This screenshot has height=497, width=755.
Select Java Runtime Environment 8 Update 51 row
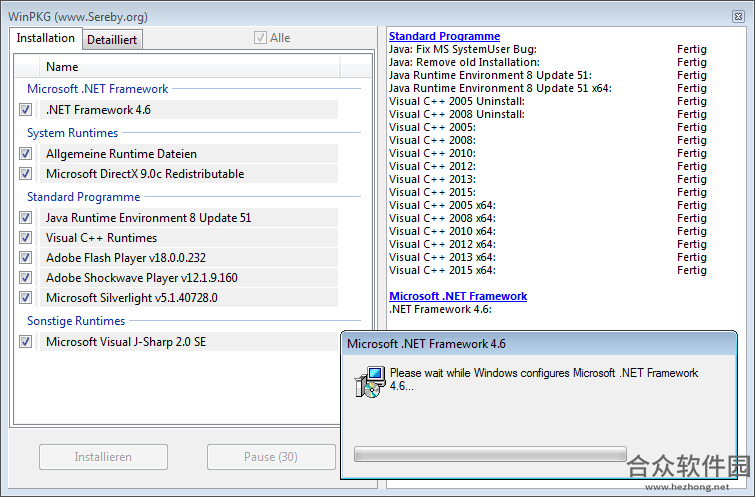[x=189, y=218]
